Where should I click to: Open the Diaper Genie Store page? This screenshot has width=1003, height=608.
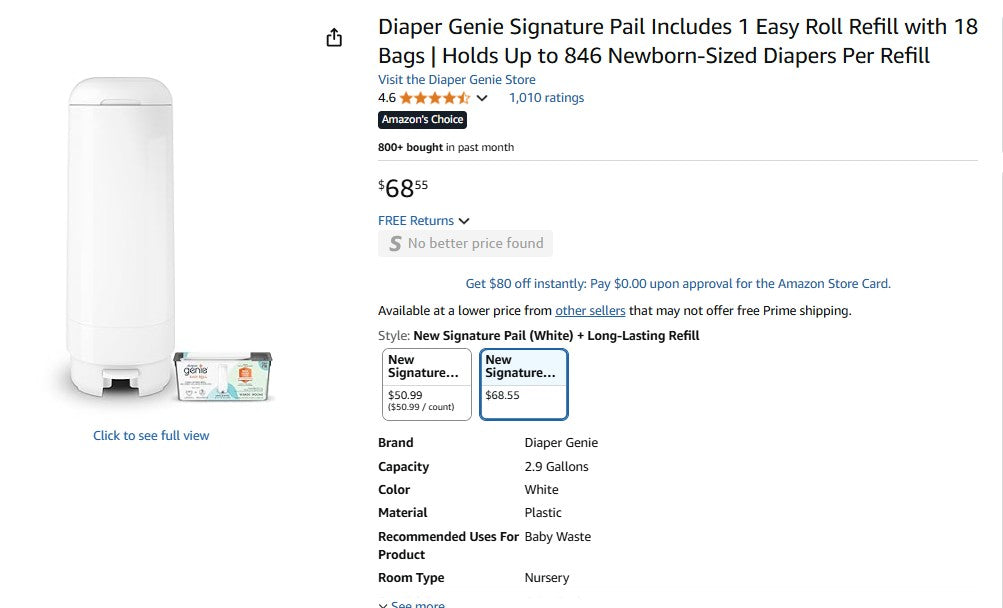(x=456, y=79)
